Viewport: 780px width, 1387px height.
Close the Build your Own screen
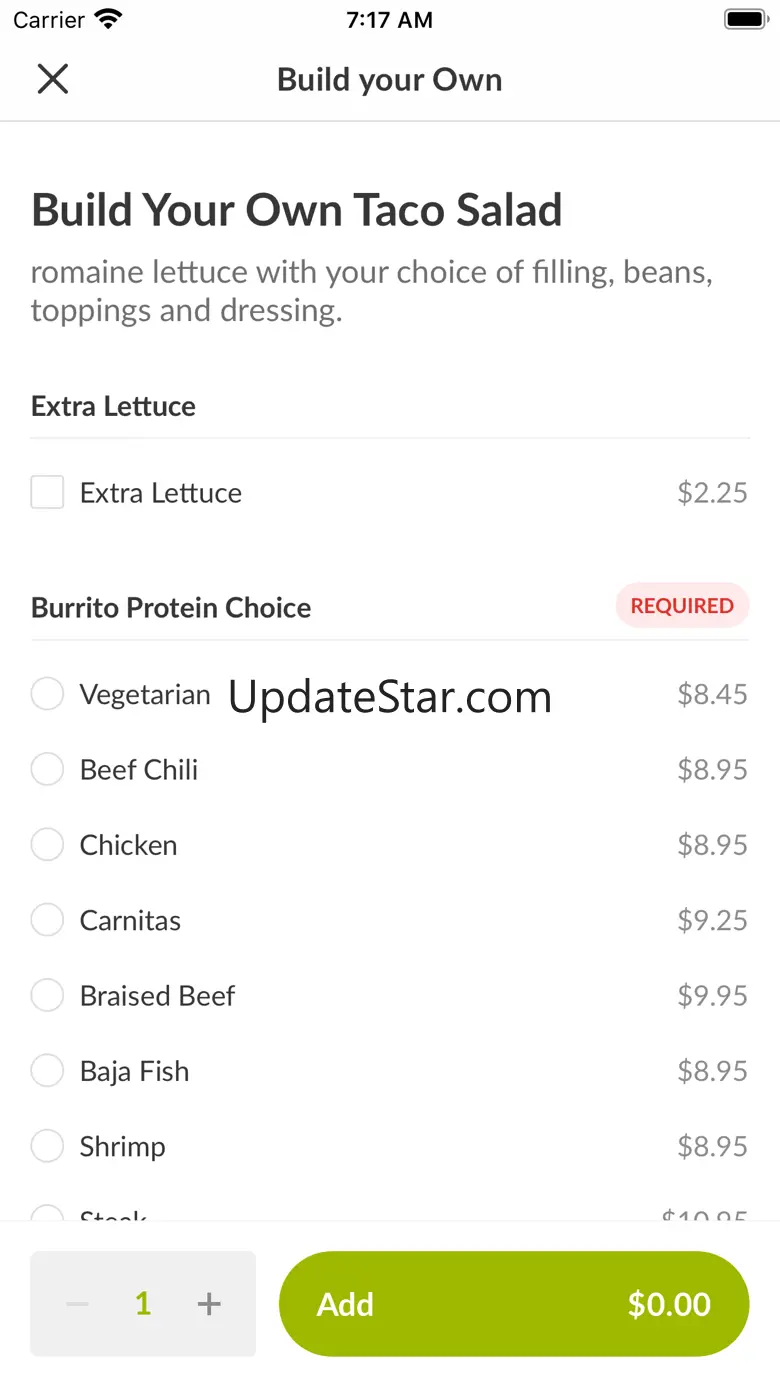pos(52,79)
